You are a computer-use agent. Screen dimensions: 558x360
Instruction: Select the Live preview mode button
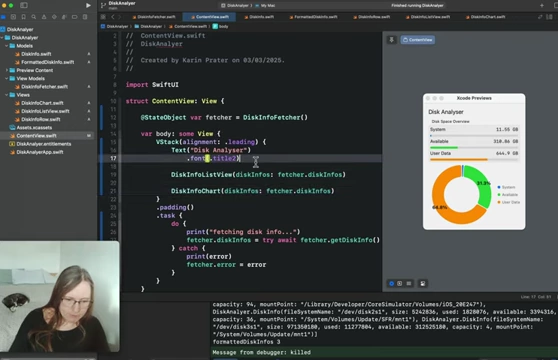pos(391,284)
